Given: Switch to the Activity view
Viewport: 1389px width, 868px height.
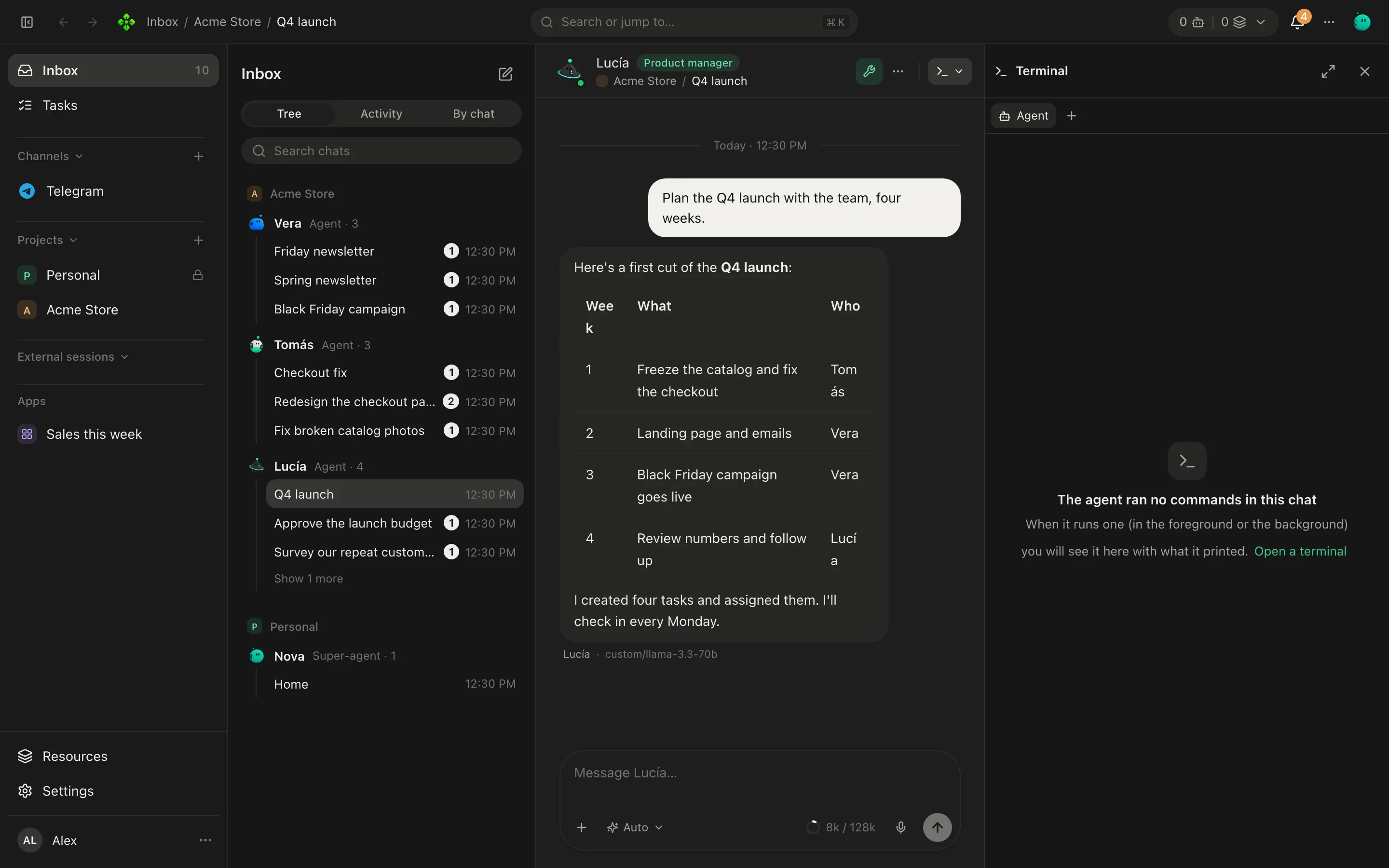Looking at the screenshot, I should coord(381,114).
